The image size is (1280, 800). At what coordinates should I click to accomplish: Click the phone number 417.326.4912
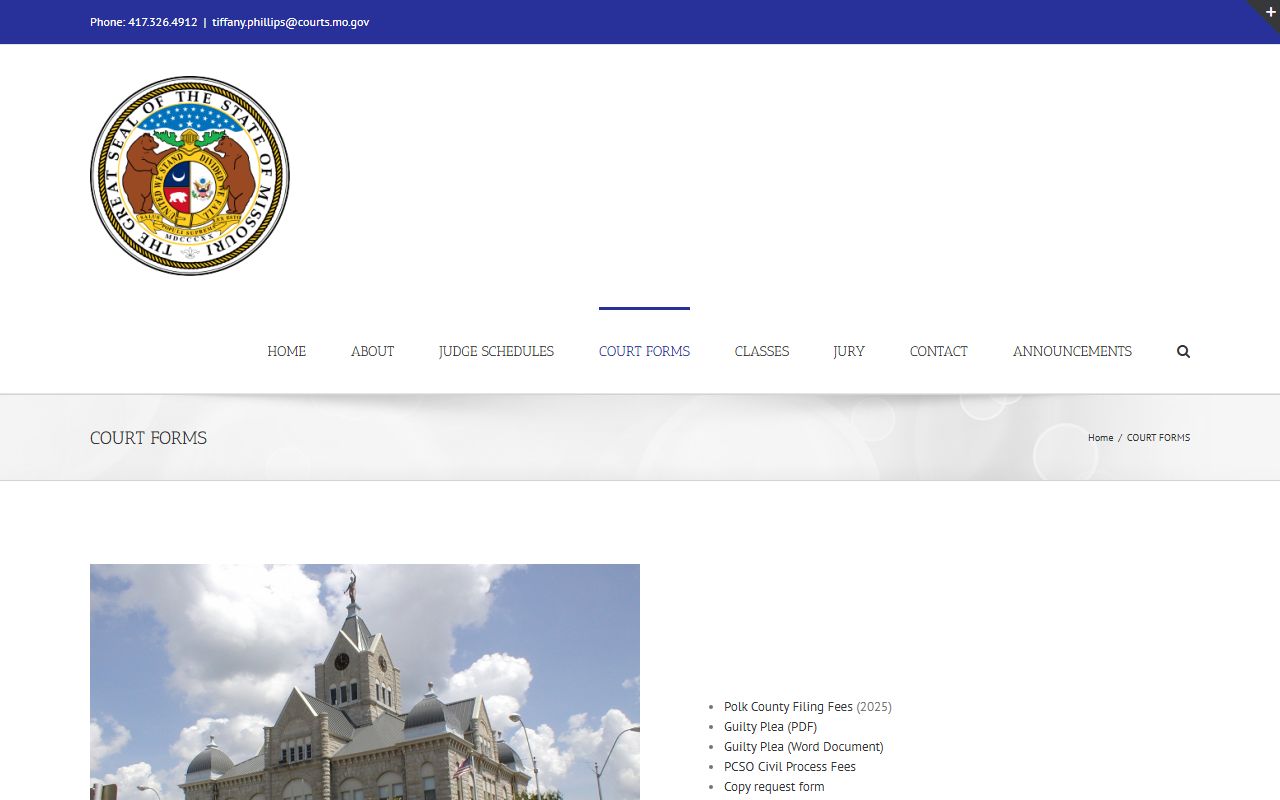163,22
